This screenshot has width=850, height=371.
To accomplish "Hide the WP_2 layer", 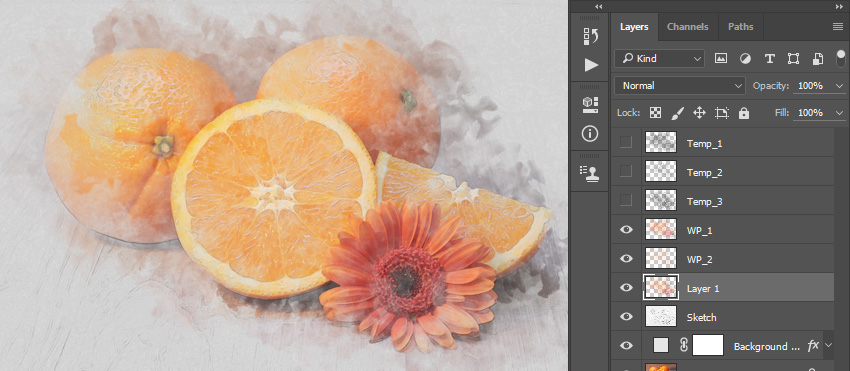I will point(626,259).
